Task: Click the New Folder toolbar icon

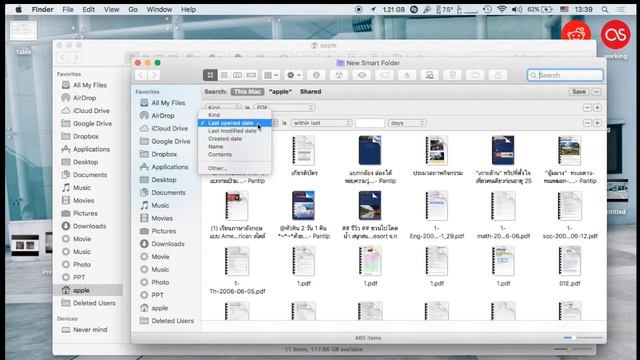Action: pos(475,75)
